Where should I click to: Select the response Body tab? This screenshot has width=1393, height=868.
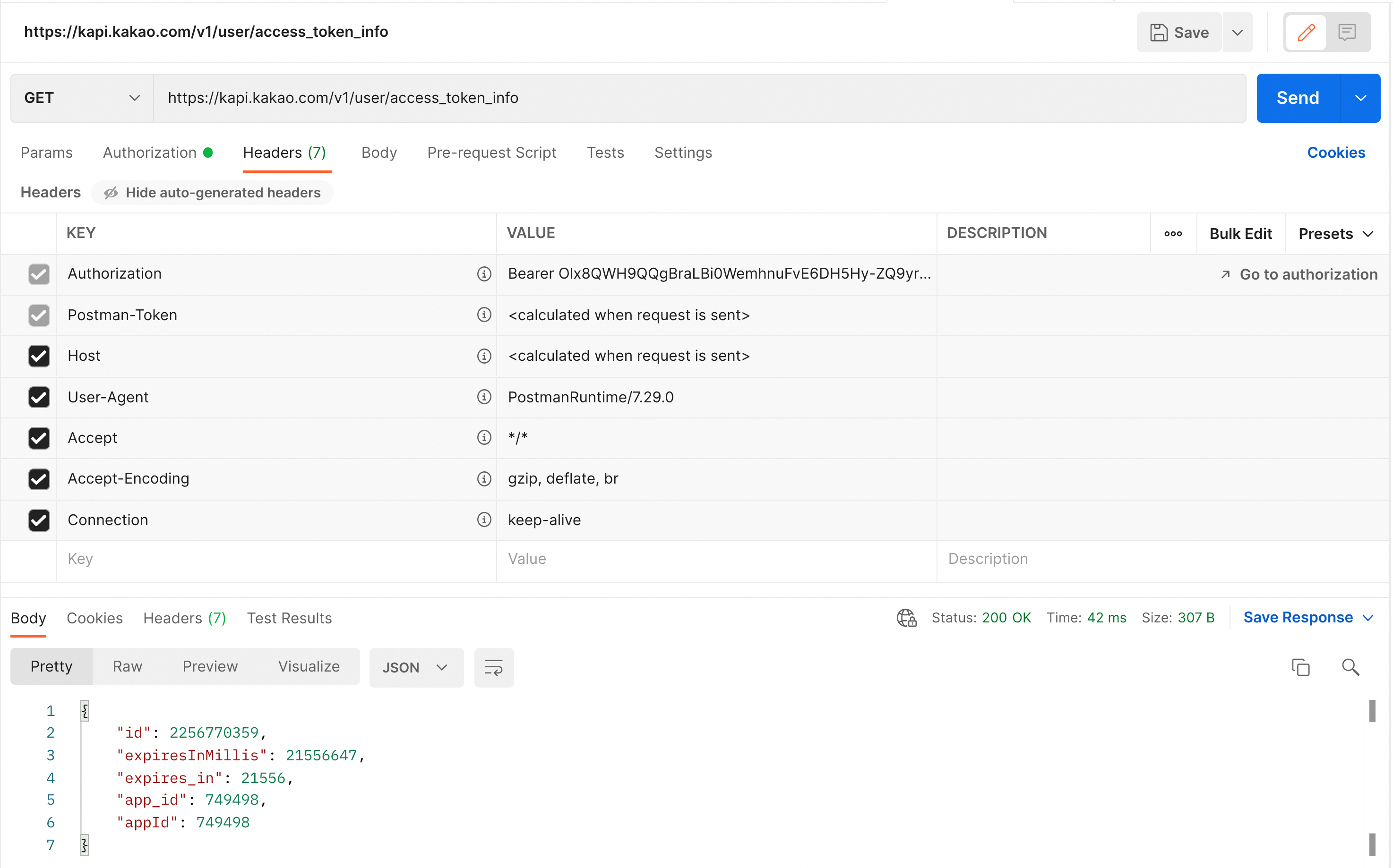click(x=28, y=618)
